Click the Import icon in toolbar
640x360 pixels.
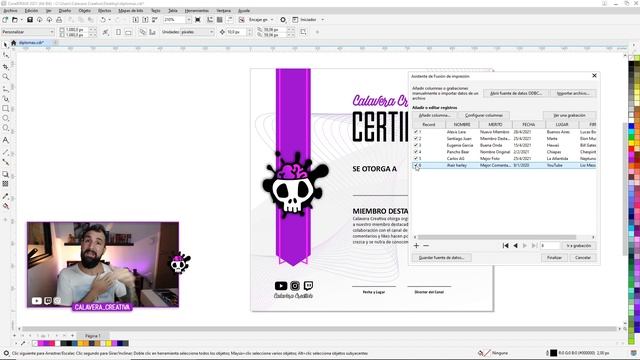[x=136, y=20]
